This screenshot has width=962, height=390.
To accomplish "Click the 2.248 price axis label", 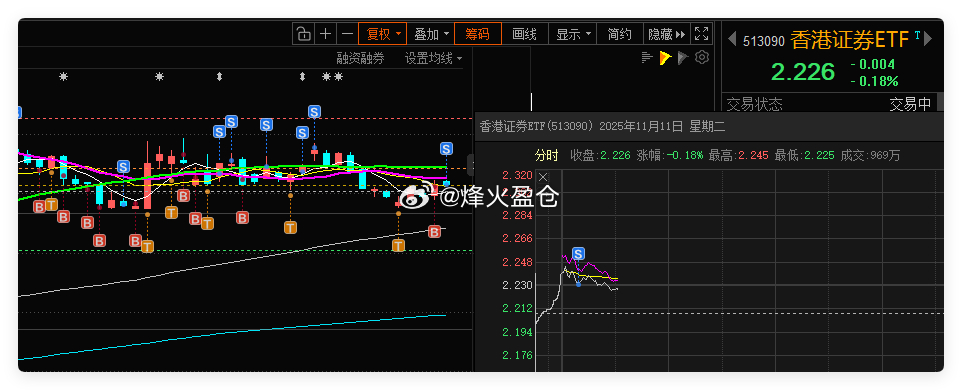I will [x=517, y=262].
